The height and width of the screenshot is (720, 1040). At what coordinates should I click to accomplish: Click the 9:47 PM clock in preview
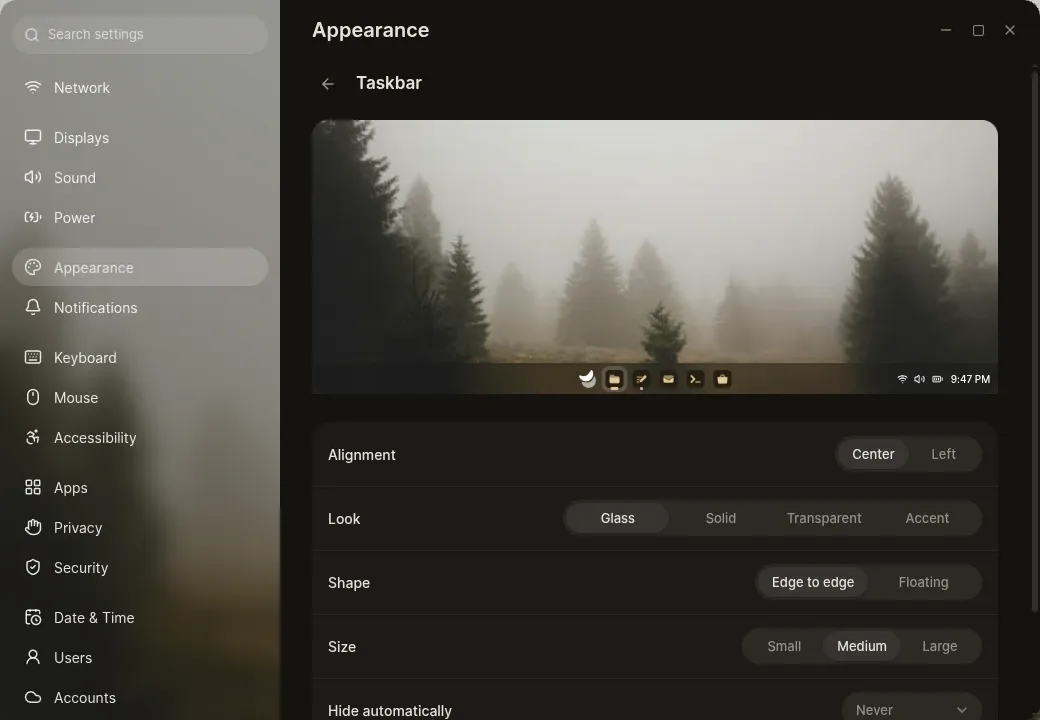coord(970,379)
